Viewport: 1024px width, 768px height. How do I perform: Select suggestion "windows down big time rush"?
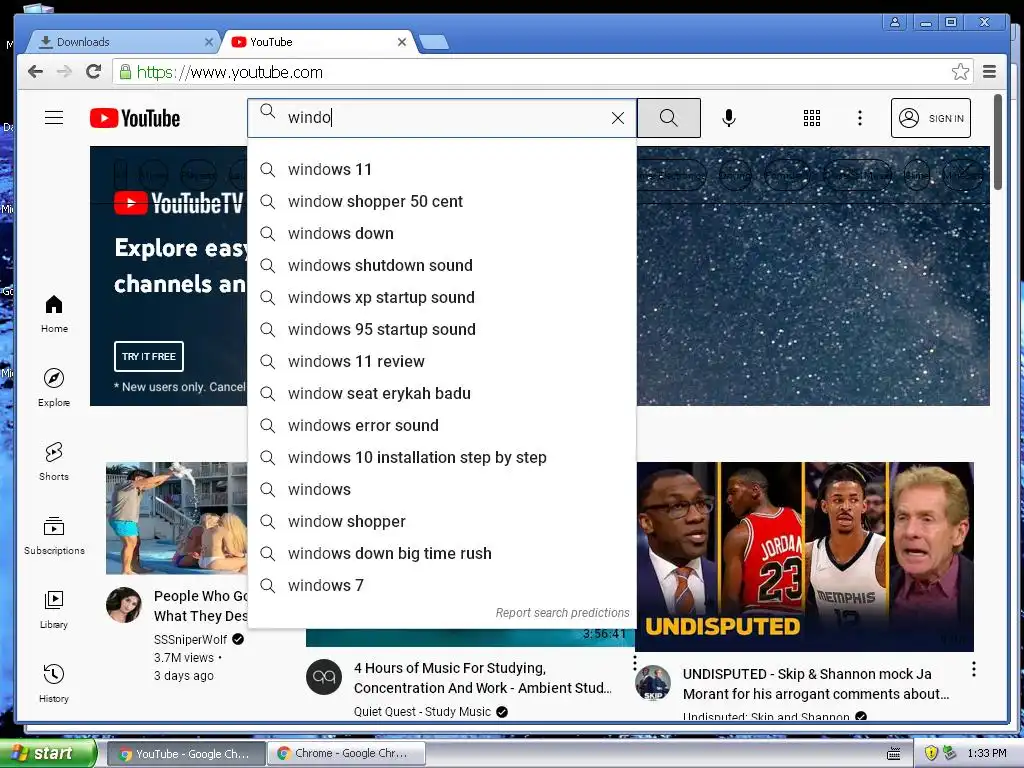(x=442, y=554)
